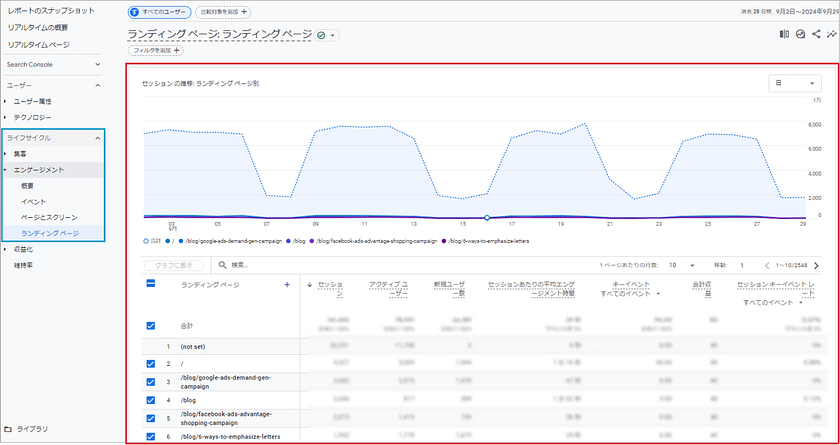Screen dimensions: 840x445
Task: Open the 日 granularity dropdown on the chart
Action: tap(795, 85)
